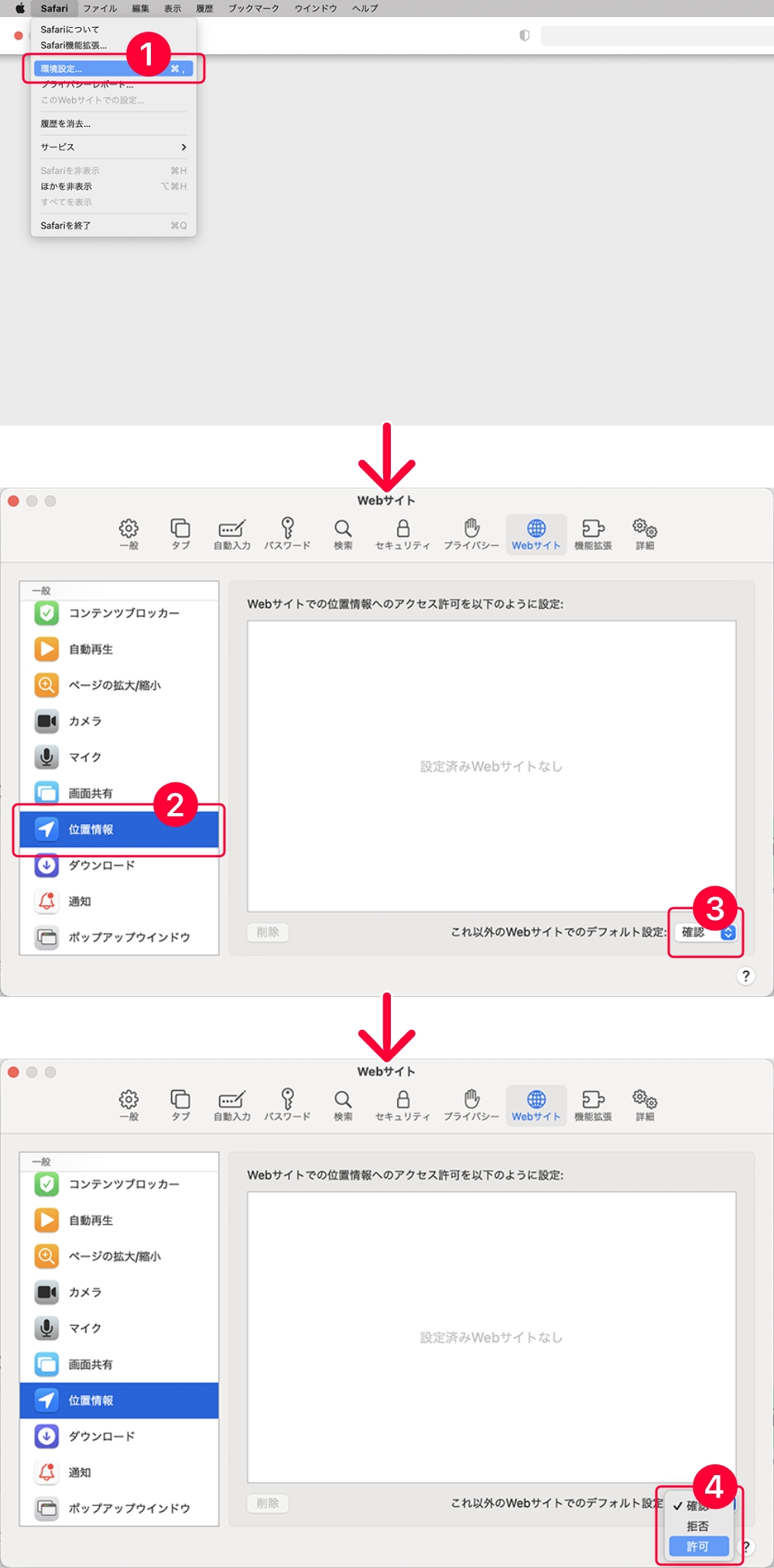774x1568 pixels.
Task: Select ダウンロード in window showing 許可 menu
Action: click(119, 1436)
